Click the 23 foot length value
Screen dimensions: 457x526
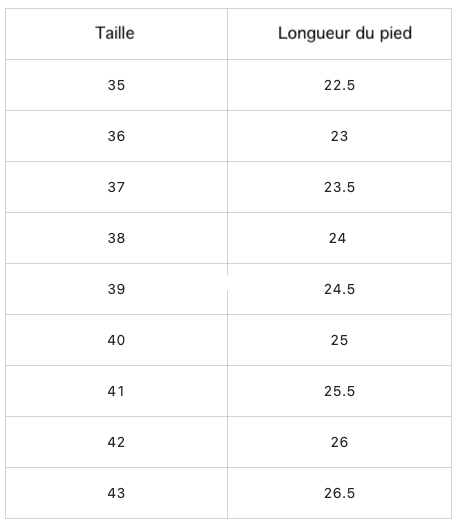[339, 136]
